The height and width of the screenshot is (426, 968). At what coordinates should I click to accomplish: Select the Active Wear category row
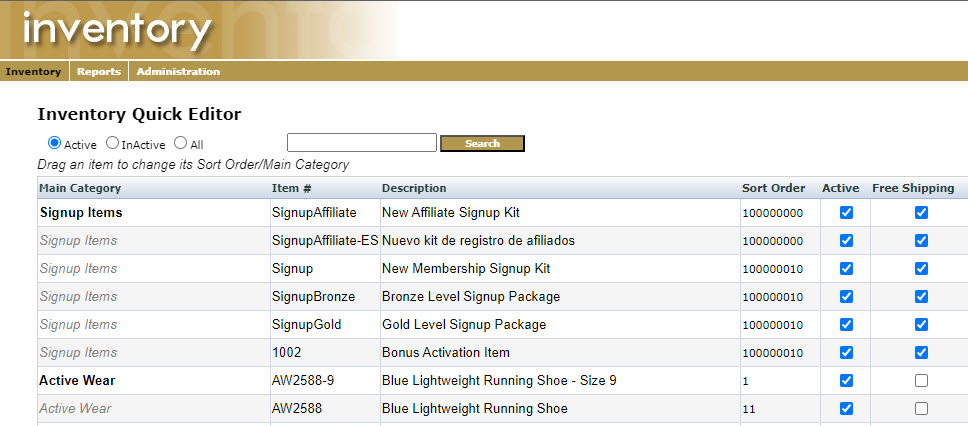coord(78,381)
